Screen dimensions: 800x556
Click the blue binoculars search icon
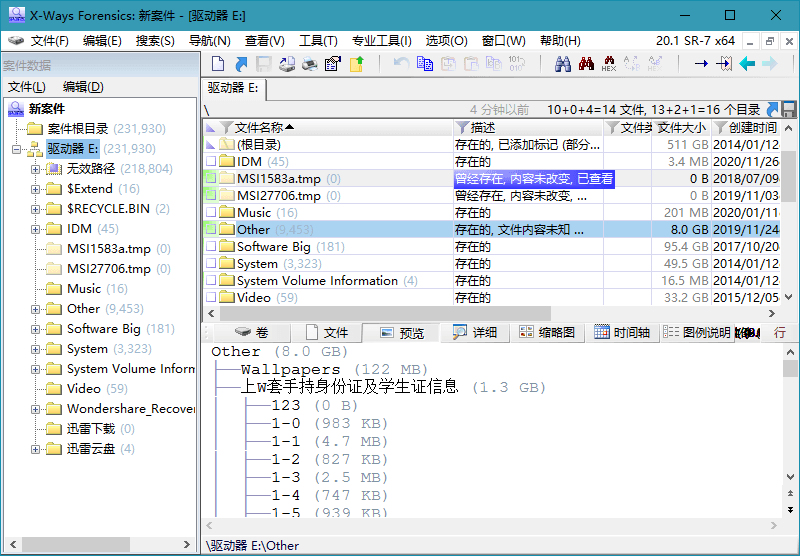tap(563, 64)
